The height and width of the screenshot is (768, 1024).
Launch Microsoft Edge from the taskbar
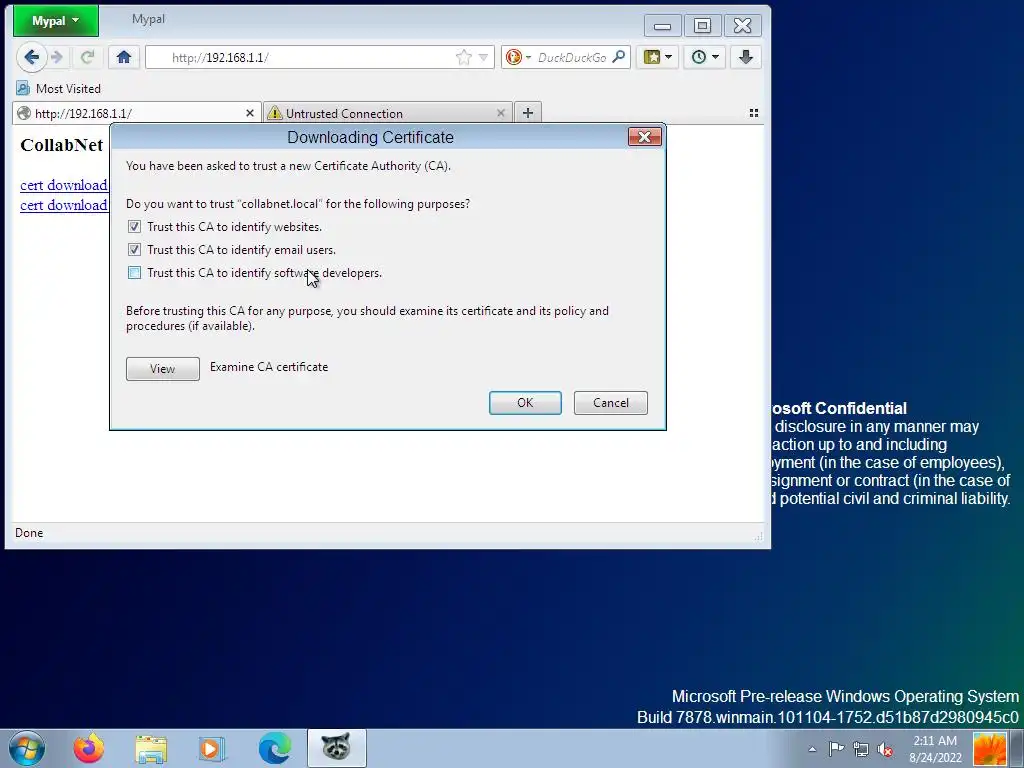tap(274, 748)
